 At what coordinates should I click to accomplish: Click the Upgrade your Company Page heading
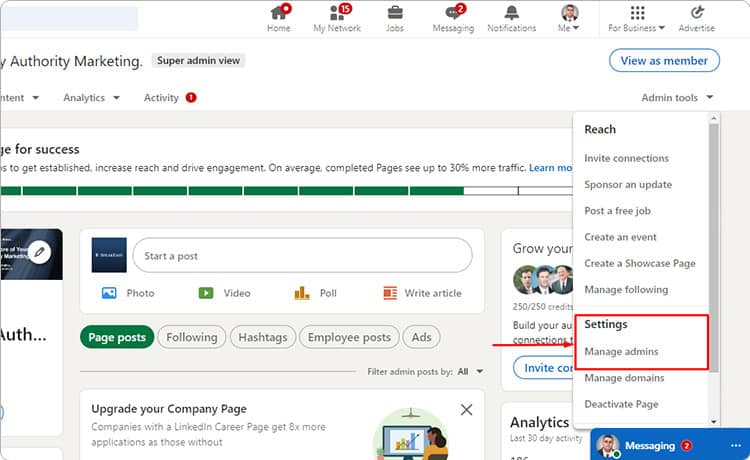169,409
